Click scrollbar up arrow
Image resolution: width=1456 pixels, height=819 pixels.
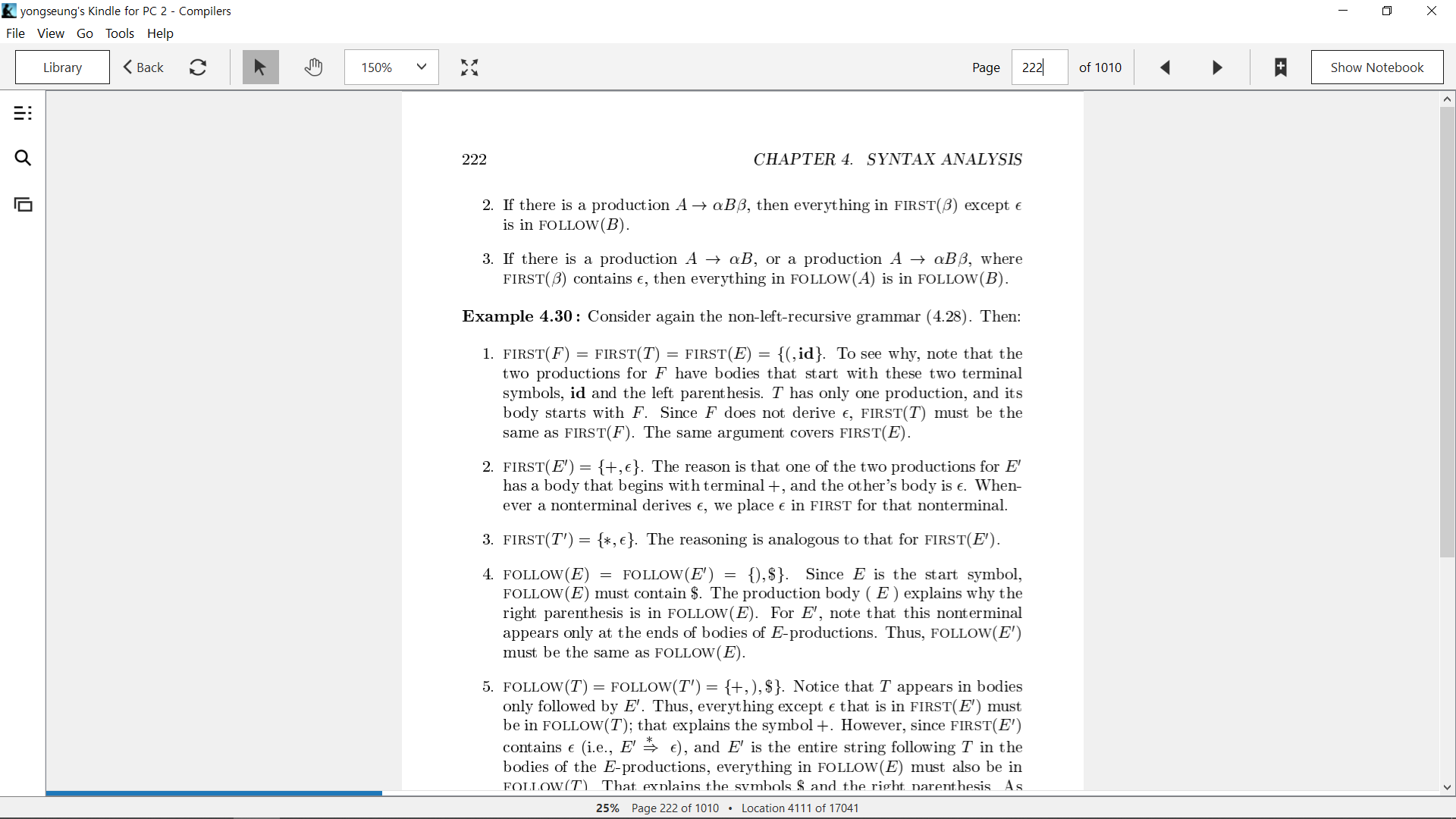pos(1448,99)
